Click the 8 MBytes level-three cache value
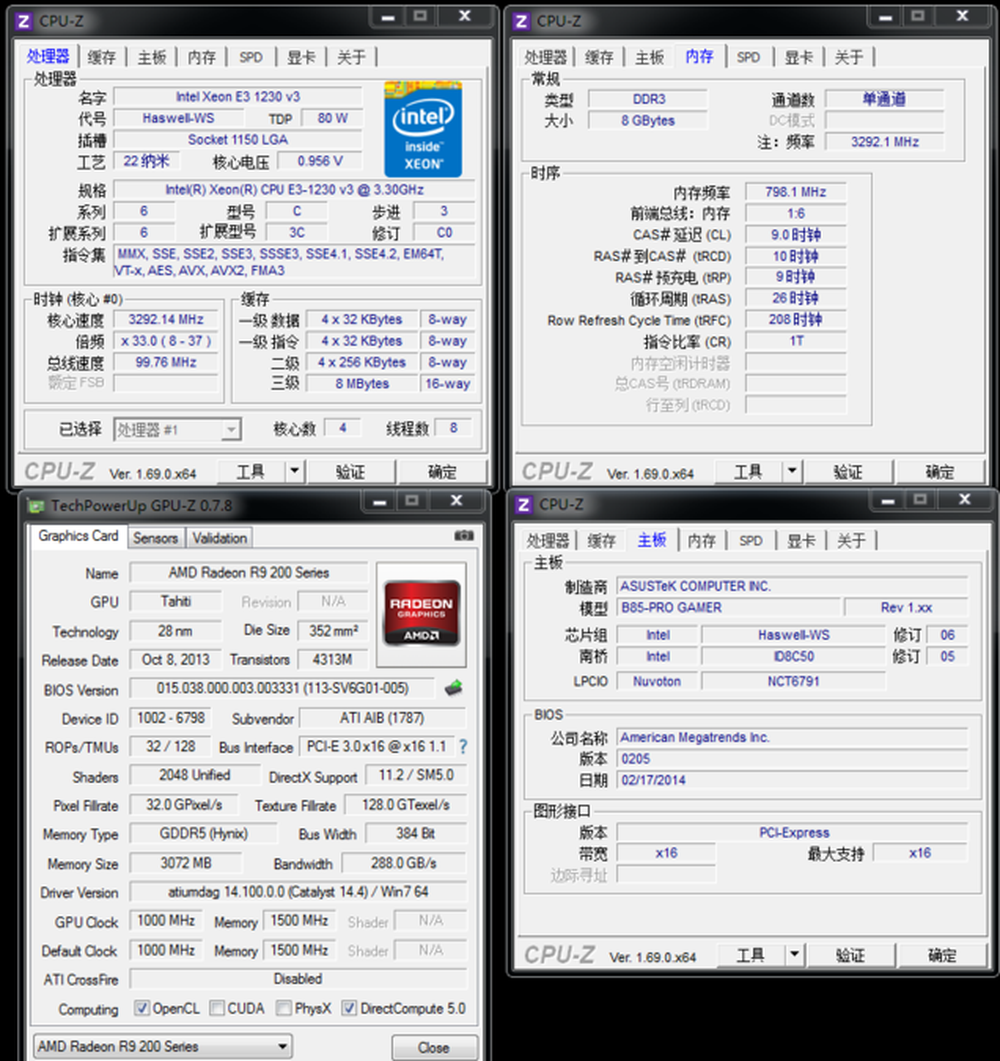Image resolution: width=1000 pixels, height=1061 pixels. tap(362, 384)
